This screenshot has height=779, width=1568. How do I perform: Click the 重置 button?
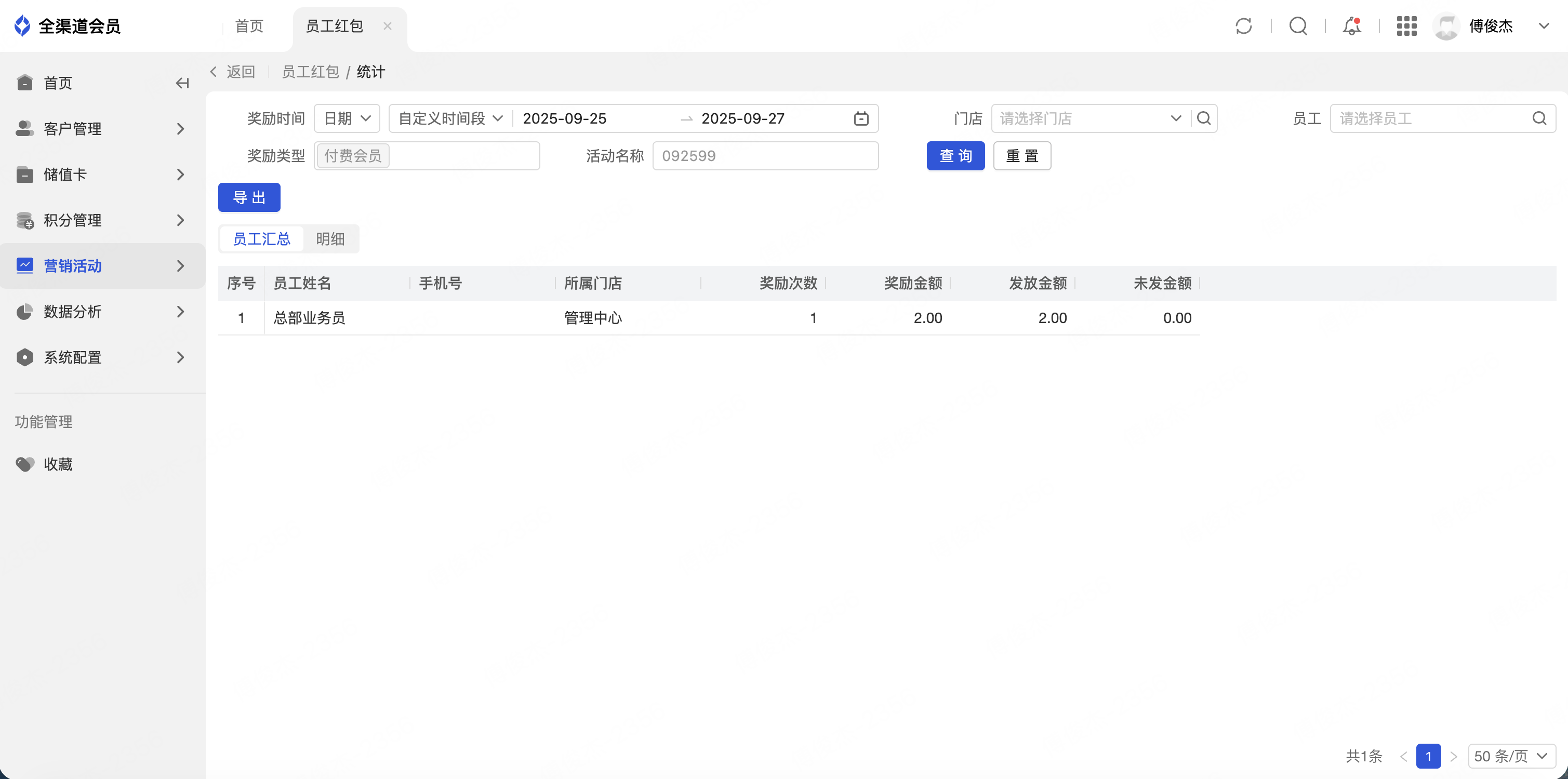(1021, 156)
